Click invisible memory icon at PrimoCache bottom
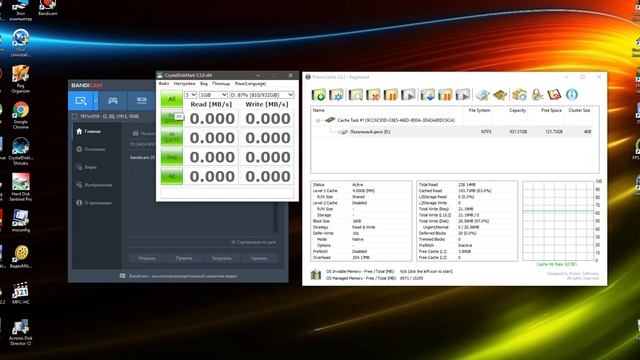Image resolution: width=640 pixels, height=360 pixels. coord(316,274)
